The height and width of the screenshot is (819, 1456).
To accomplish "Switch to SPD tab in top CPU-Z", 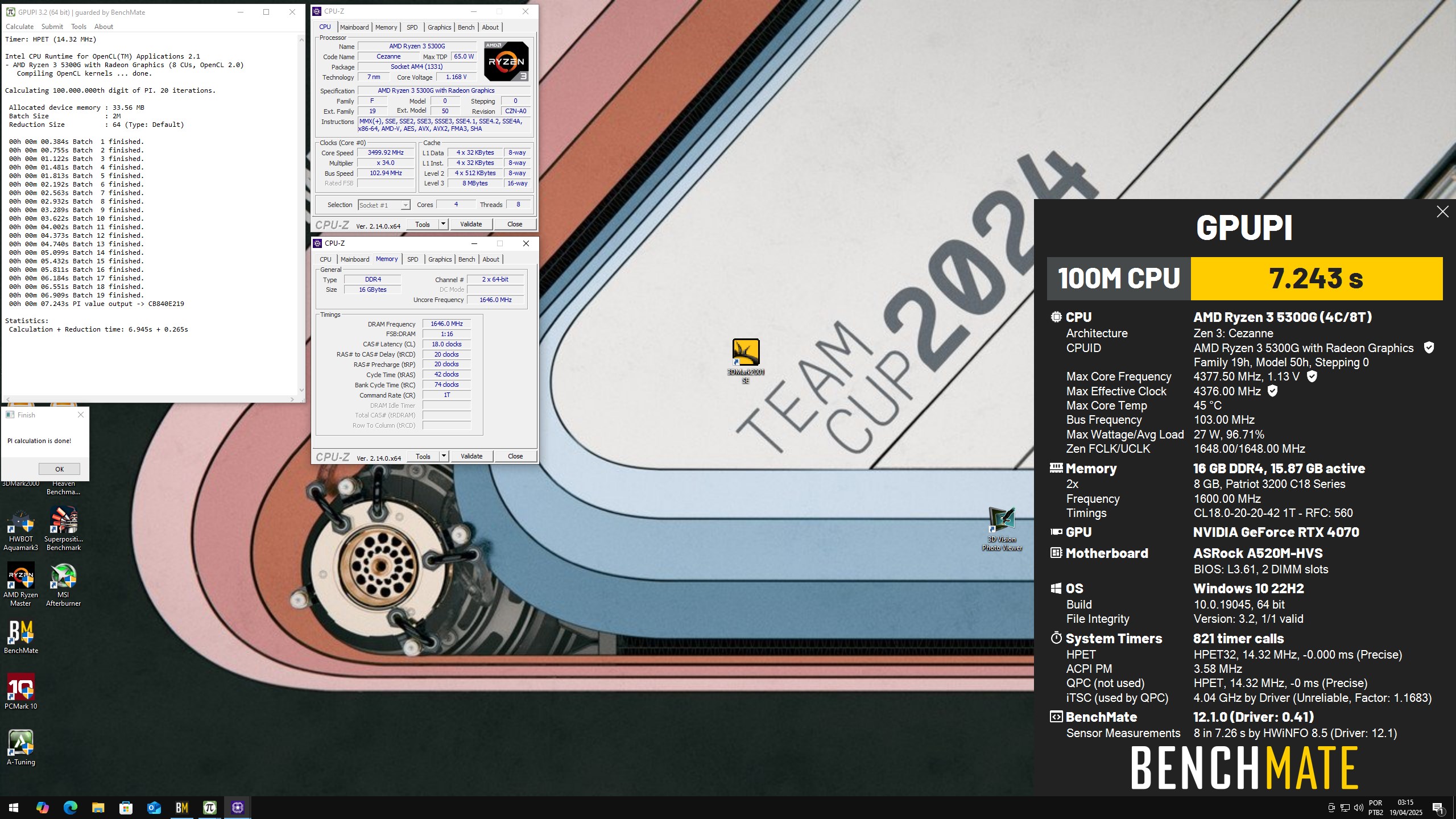I will coord(412,27).
